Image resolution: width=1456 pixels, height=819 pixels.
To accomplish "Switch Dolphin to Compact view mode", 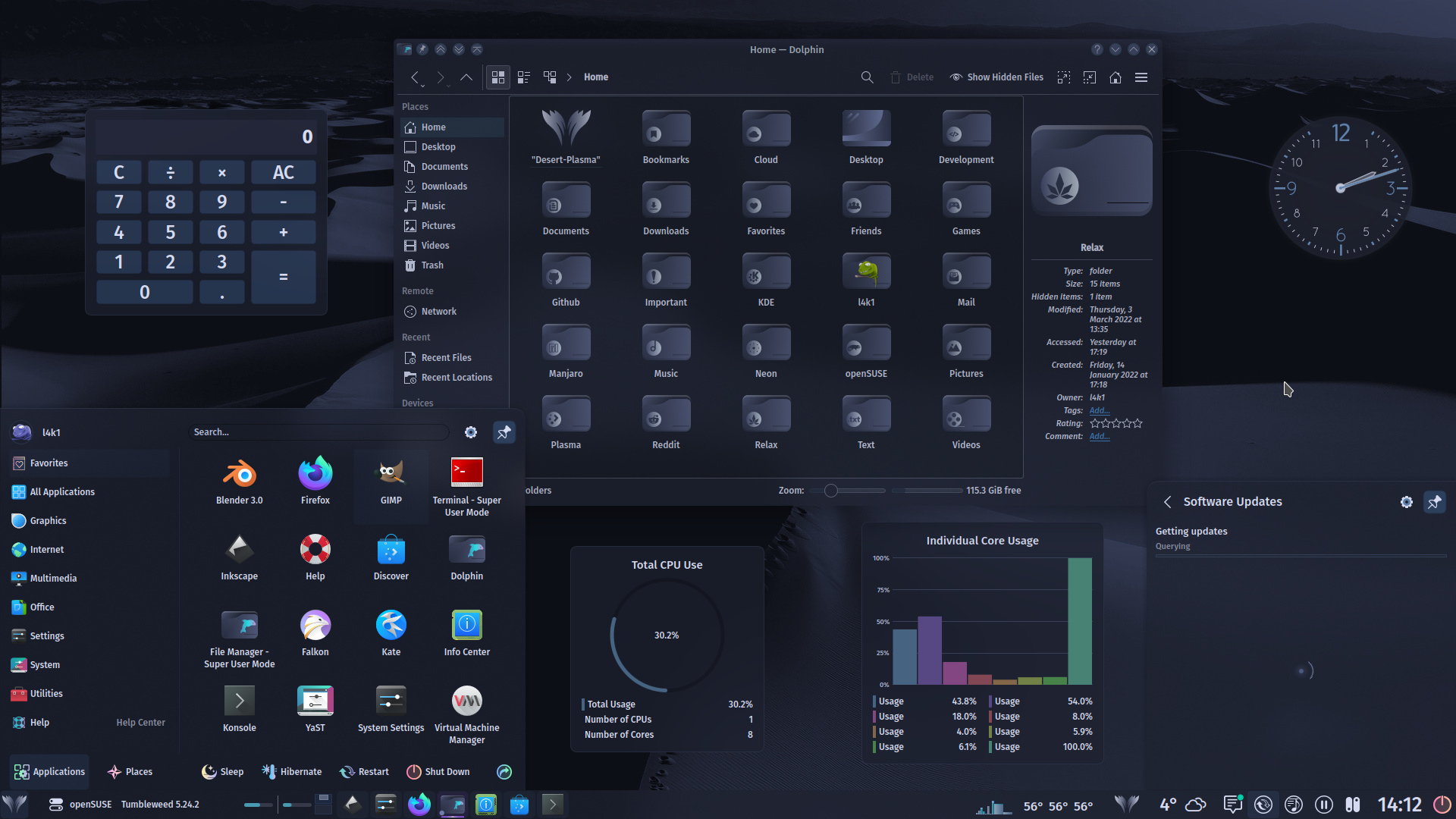I will coord(524,77).
